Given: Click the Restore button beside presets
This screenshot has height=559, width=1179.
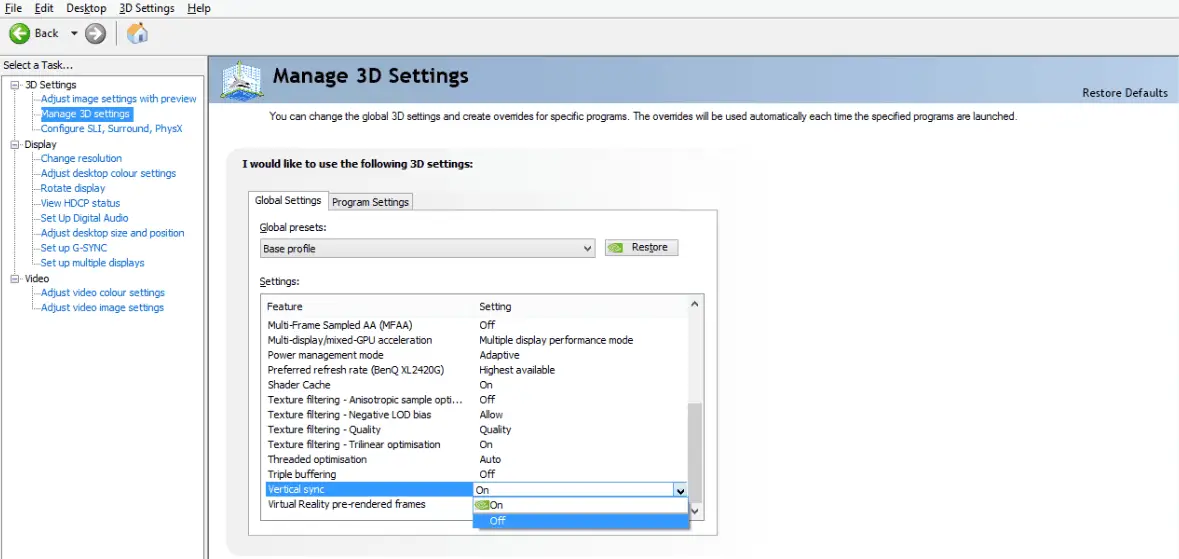Looking at the screenshot, I should [x=641, y=248].
